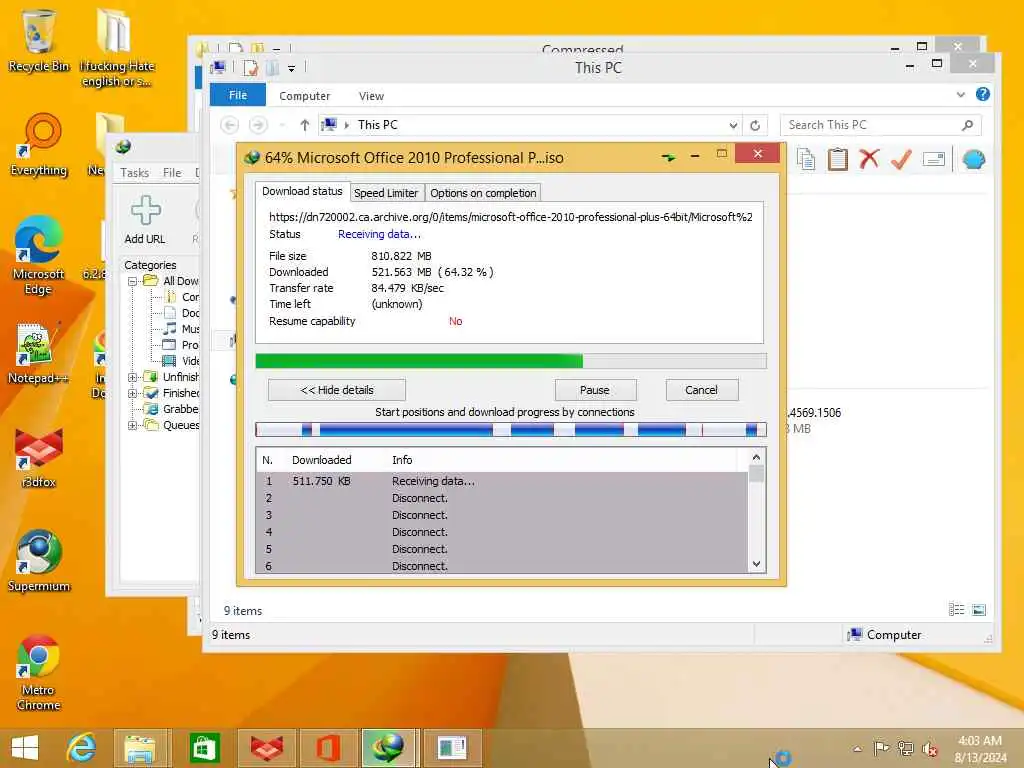The image size is (1024, 768).
Task: Select the Metro Chrome desktop icon
Action: pyautogui.click(x=39, y=673)
